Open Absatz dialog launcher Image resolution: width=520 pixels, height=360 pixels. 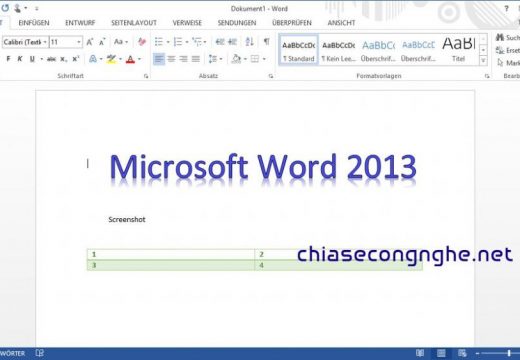[x=271, y=76]
